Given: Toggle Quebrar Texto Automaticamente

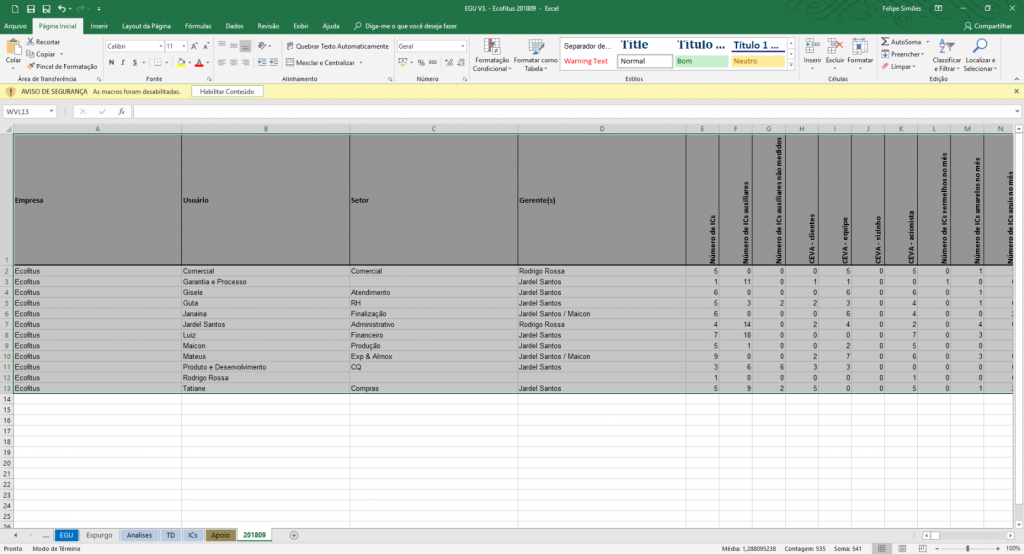Looking at the screenshot, I should coord(338,46).
